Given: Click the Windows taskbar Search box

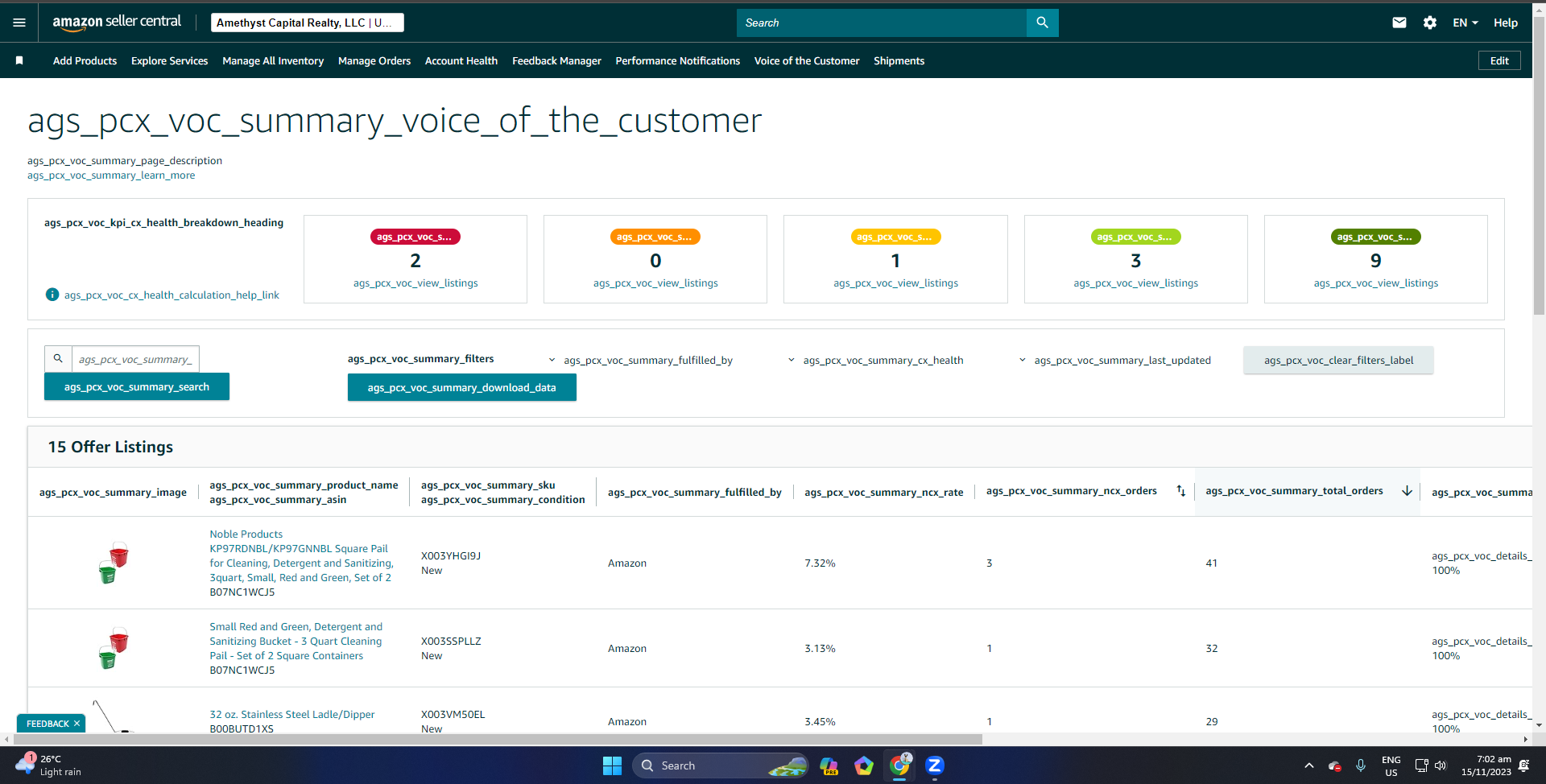Looking at the screenshot, I should (x=720, y=765).
